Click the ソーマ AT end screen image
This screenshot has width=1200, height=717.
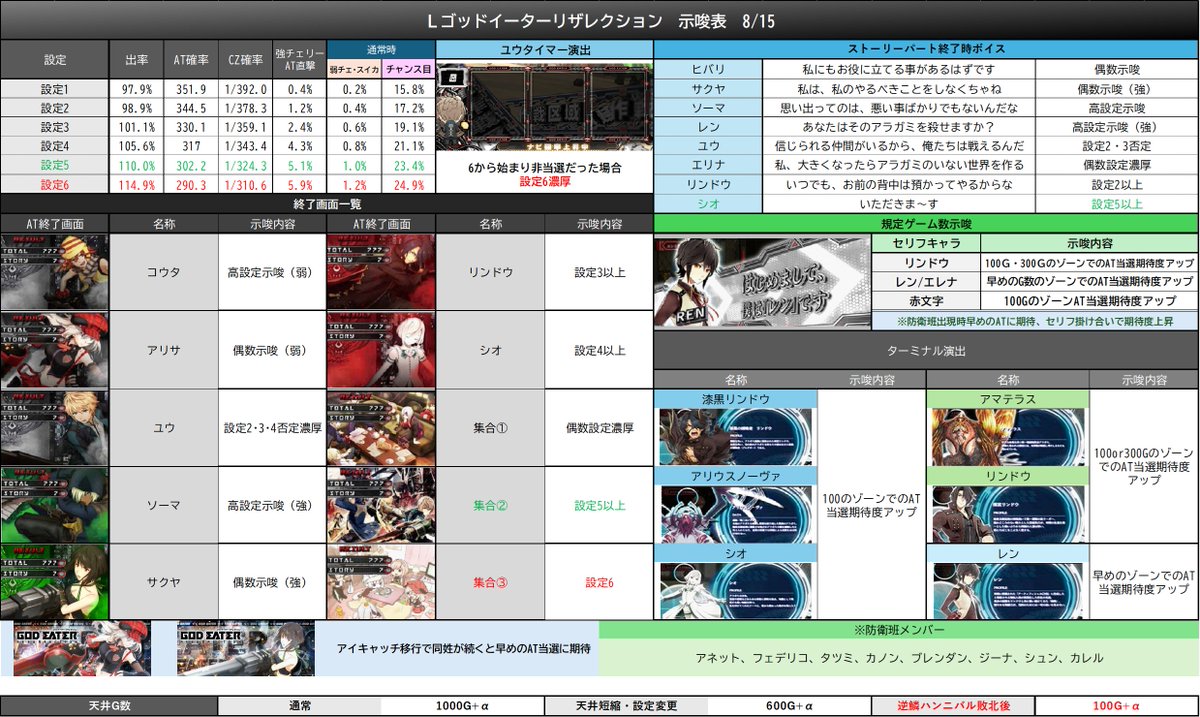(x=54, y=504)
